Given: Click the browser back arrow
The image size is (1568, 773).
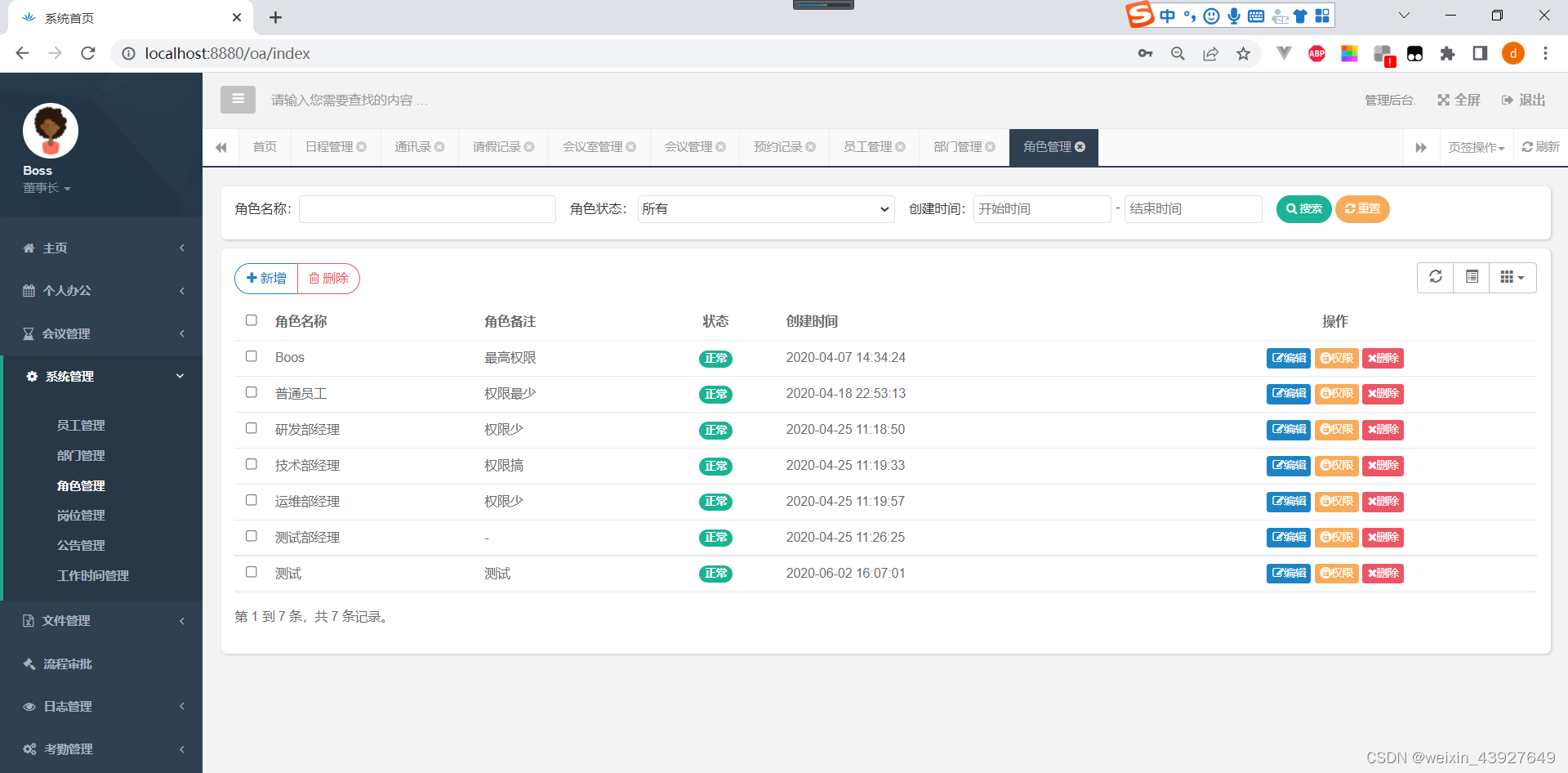Looking at the screenshot, I should (x=23, y=53).
